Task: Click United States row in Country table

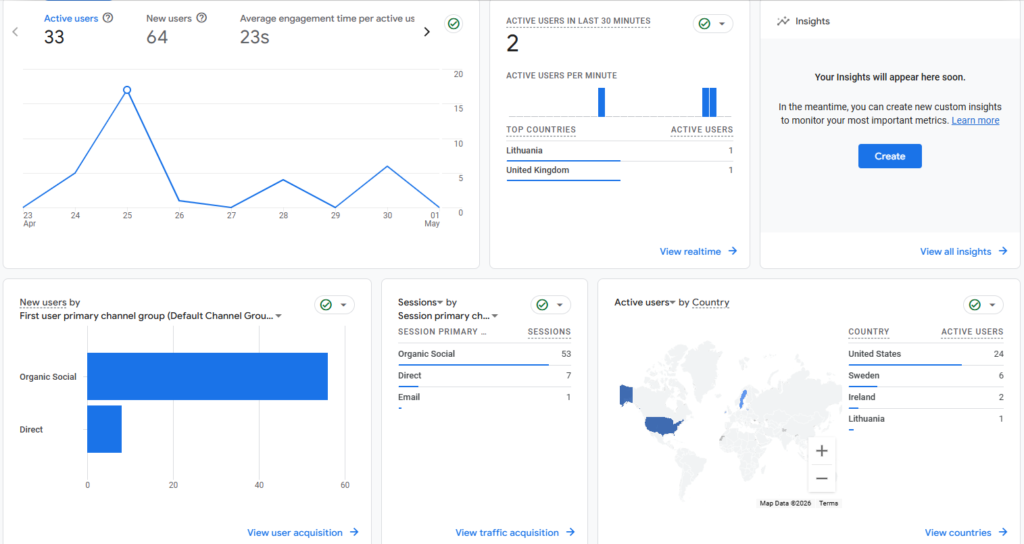Action: pyautogui.click(x=925, y=355)
